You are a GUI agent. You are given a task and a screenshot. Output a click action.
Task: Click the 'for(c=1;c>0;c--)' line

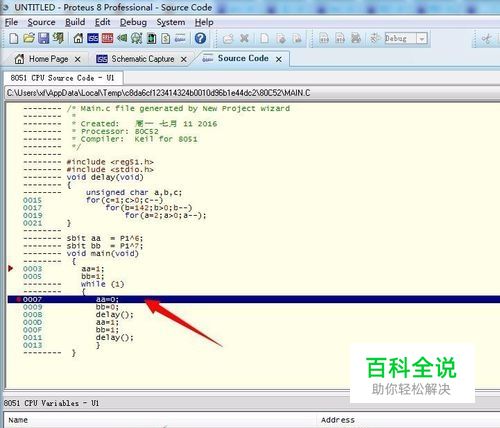tap(125, 200)
